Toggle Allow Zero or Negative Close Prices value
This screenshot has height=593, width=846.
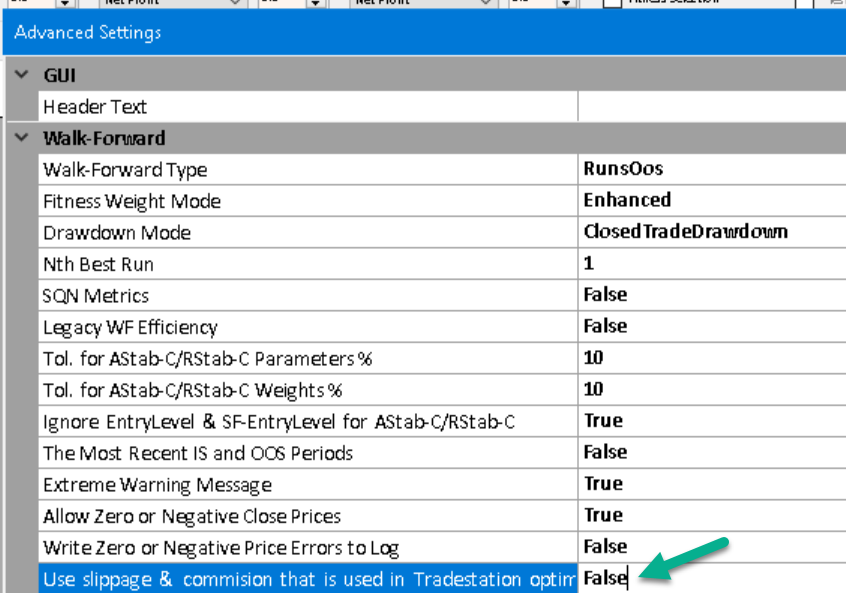tap(710, 516)
